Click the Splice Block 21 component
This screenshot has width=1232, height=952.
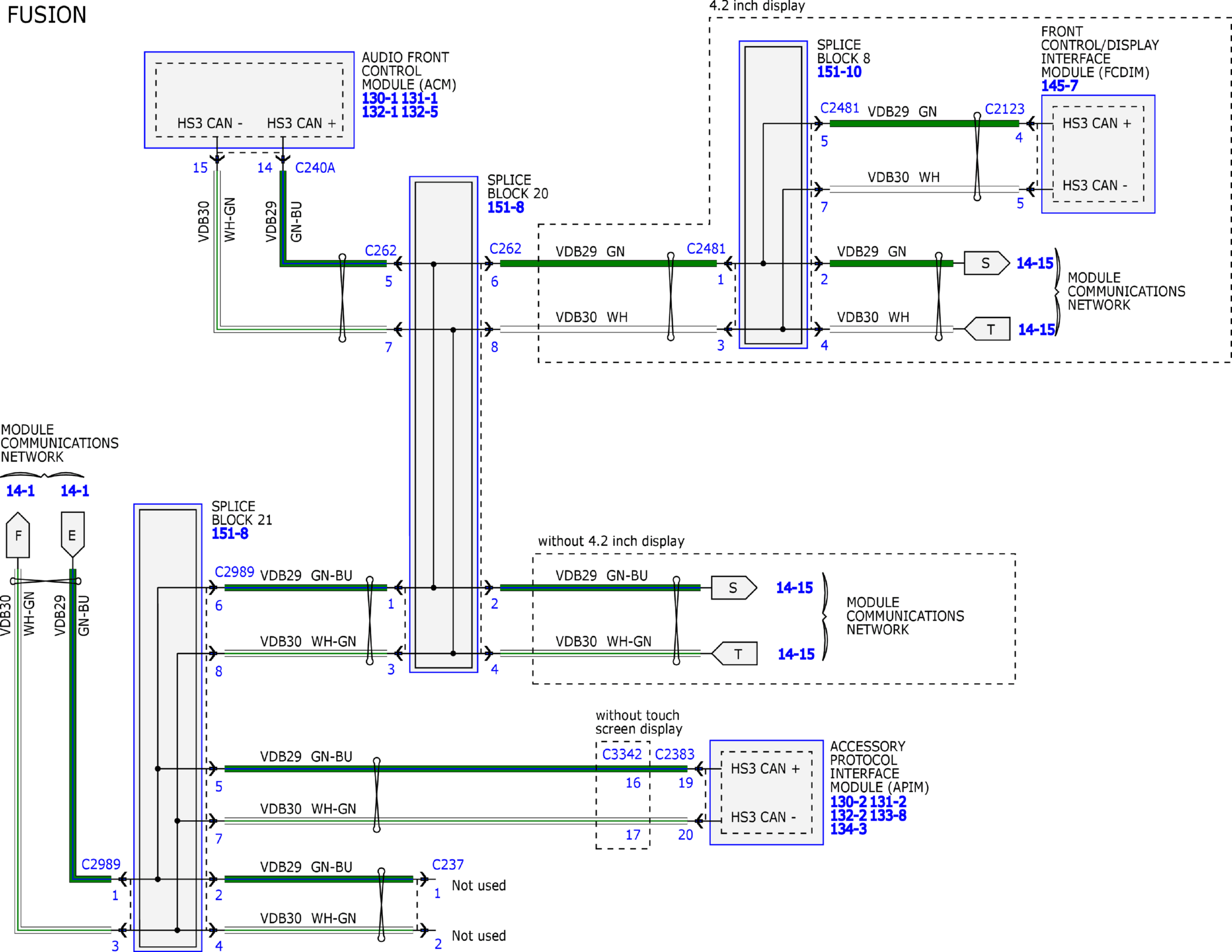pyautogui.click(x=168, y=728)
